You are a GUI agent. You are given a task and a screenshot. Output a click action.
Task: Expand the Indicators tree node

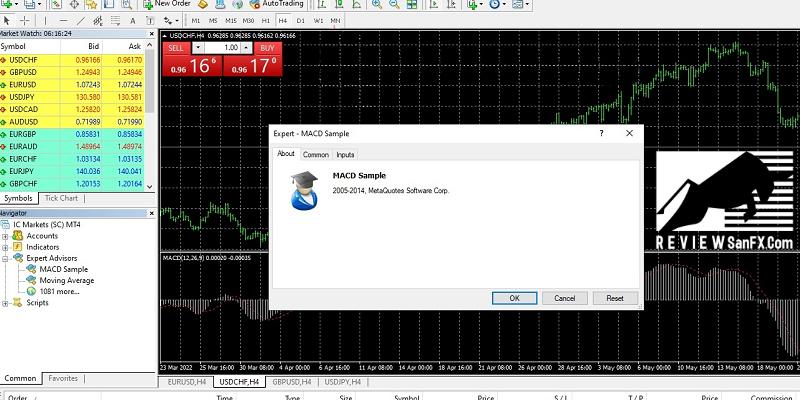click(x=6, y=247)
